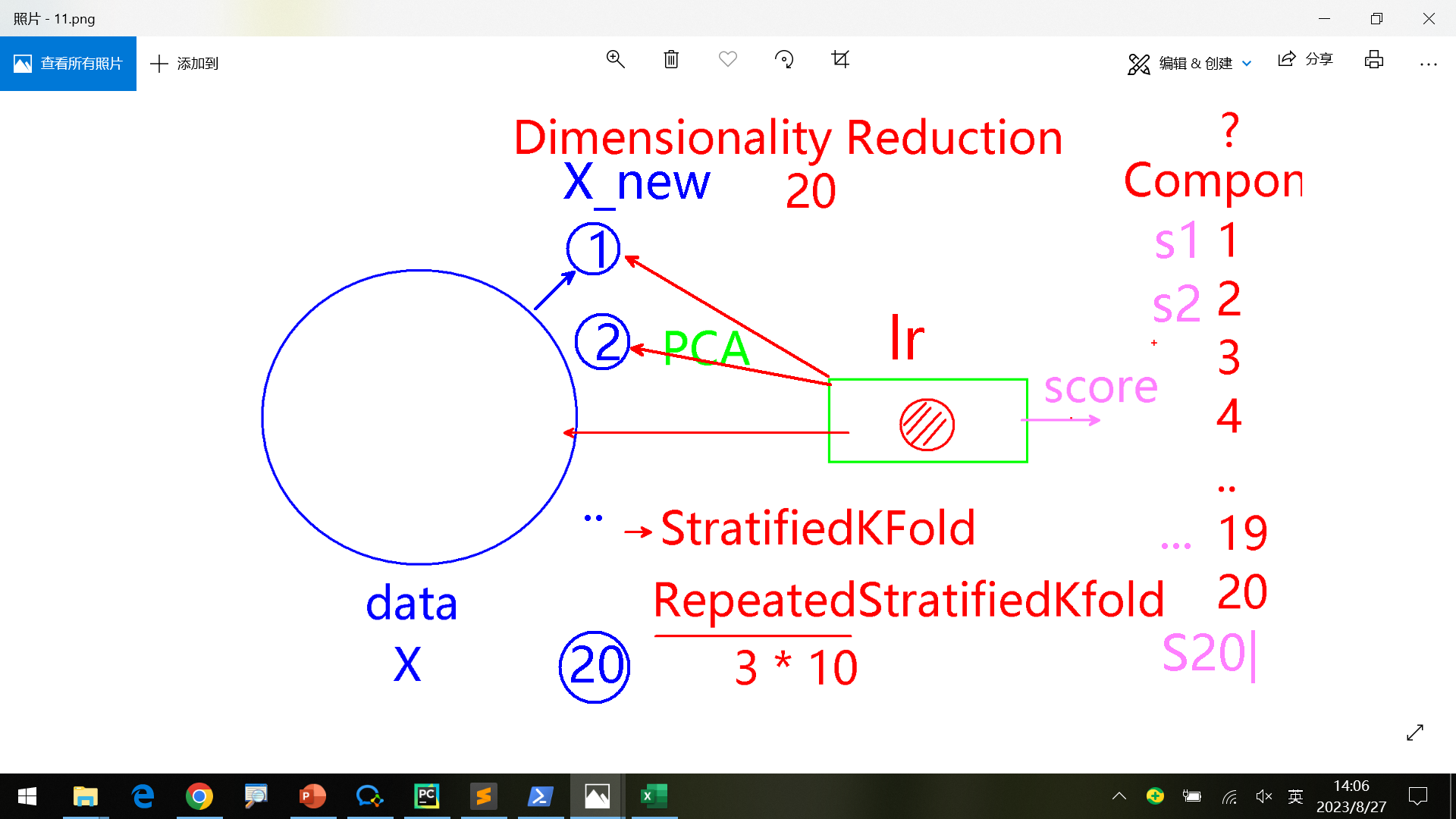Toggle the muted volume icon in tray
The image size is (1456, 819).
(x=1263, y=796)
